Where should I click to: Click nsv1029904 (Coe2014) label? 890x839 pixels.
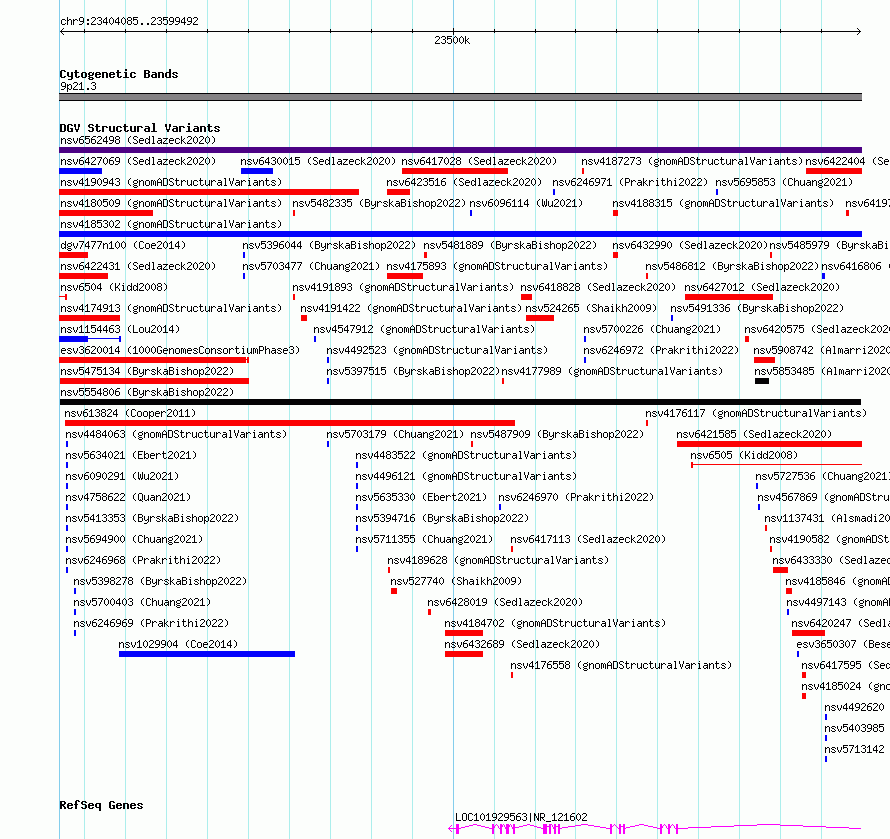pos(178,644)
